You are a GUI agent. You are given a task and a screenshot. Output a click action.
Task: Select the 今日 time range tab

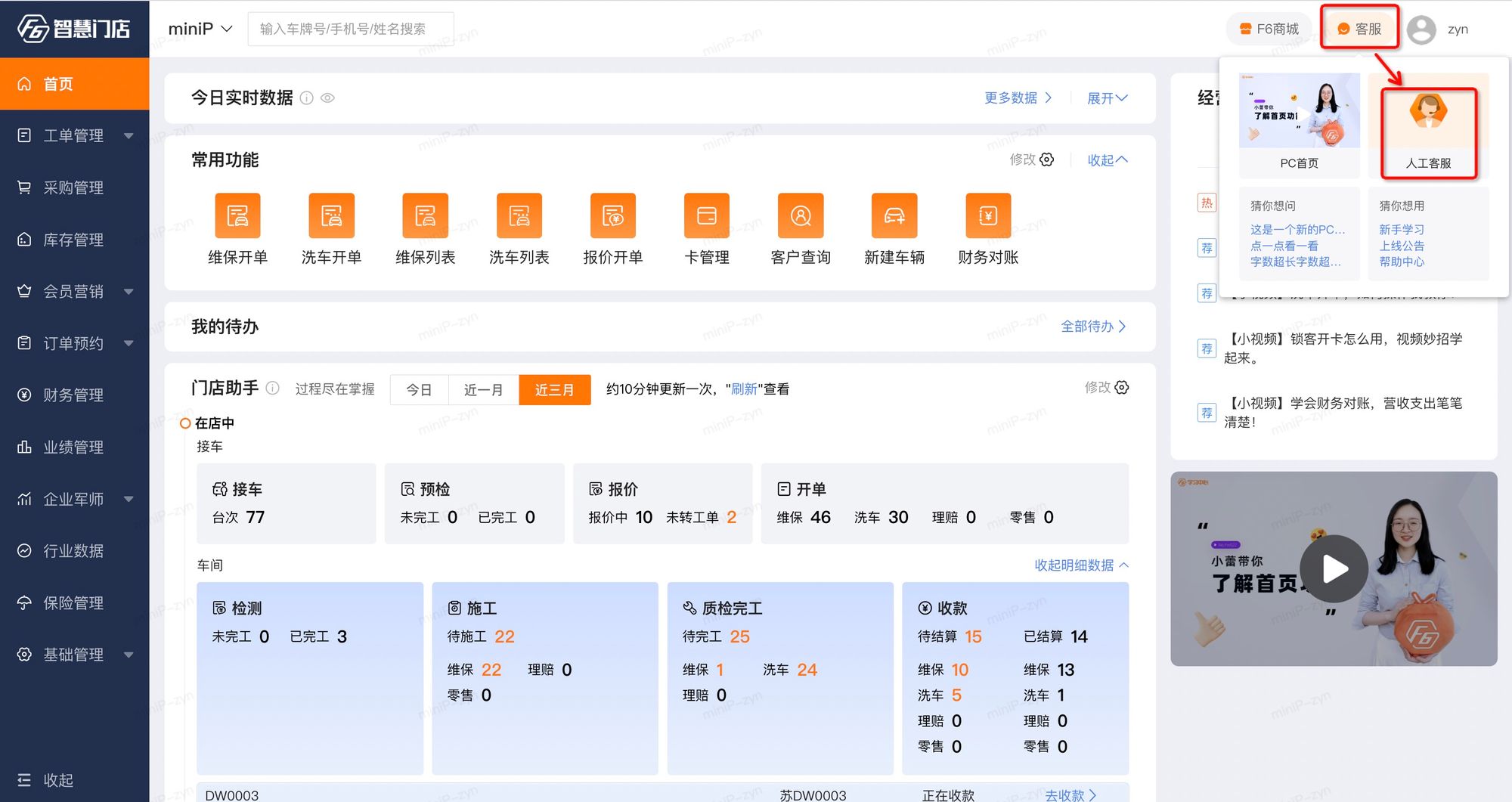click(x=419, y=389)
